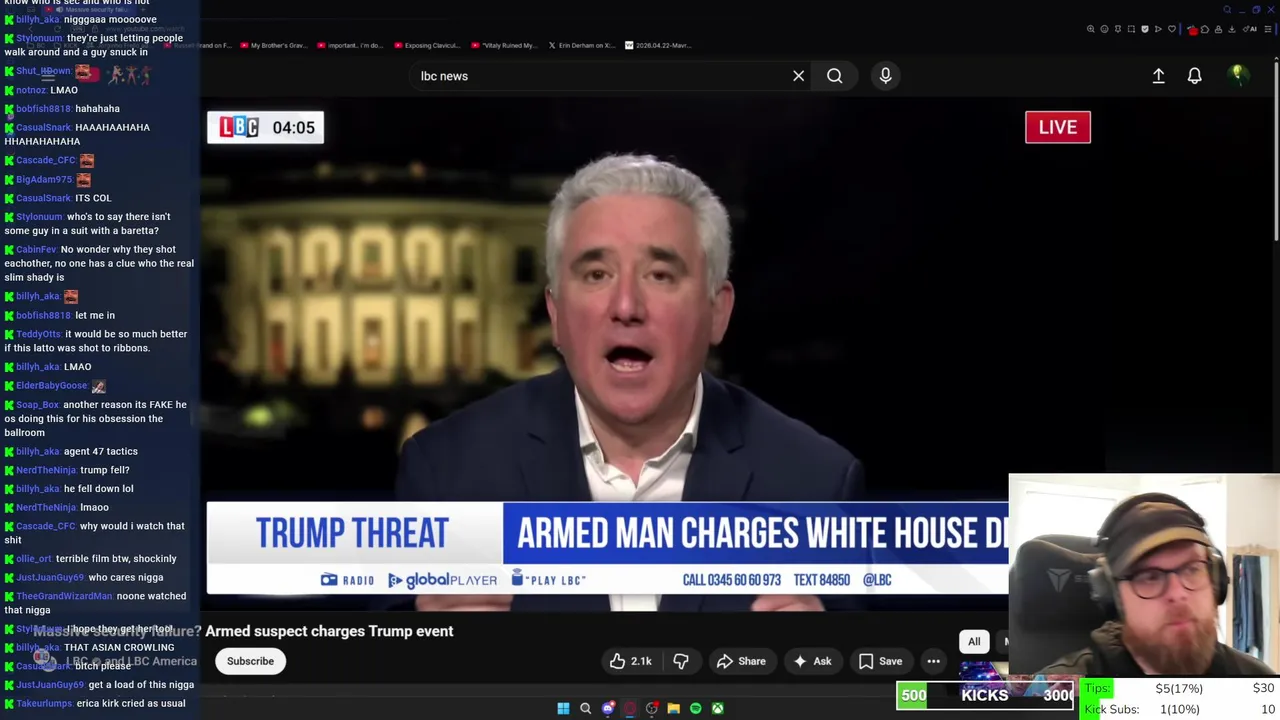Open the YouTube upload/create icon
Image resolution: width=1280 pixels, height=720 pixels.
point(1158,76)
